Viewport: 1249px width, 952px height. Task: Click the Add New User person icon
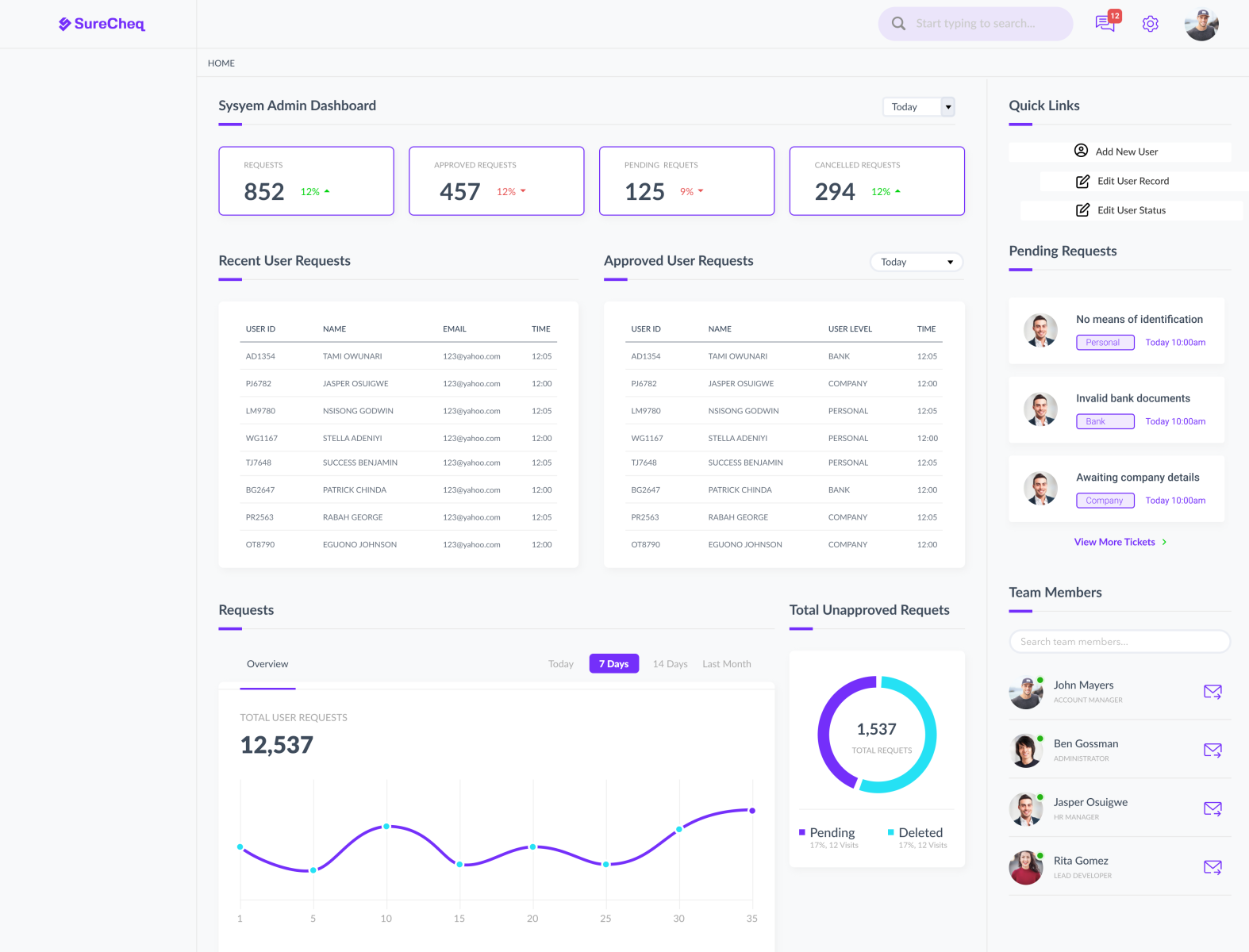click(1081, 151)
